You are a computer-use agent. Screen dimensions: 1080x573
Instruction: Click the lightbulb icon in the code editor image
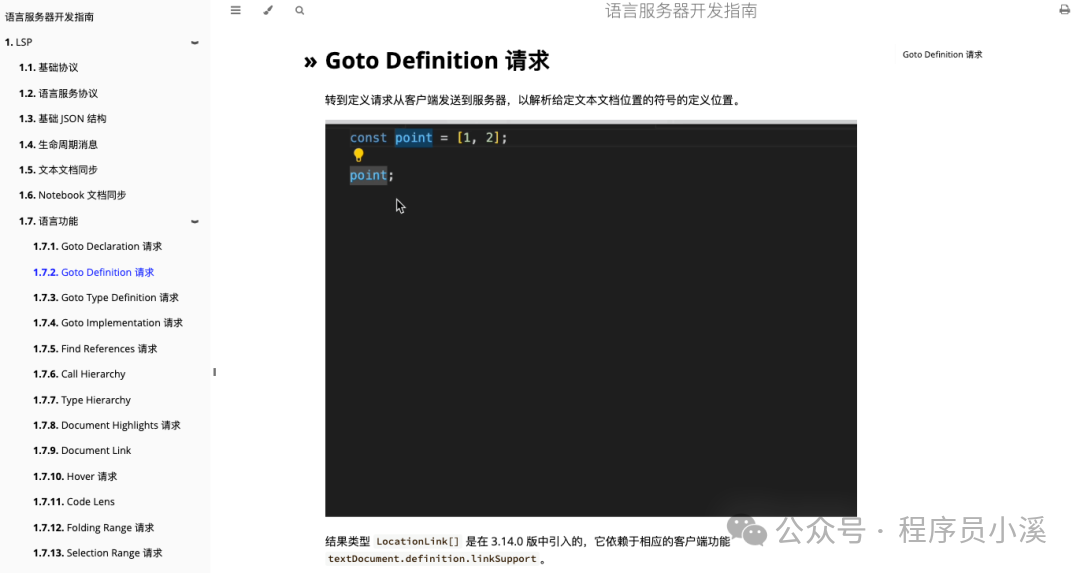click(358, 156)
